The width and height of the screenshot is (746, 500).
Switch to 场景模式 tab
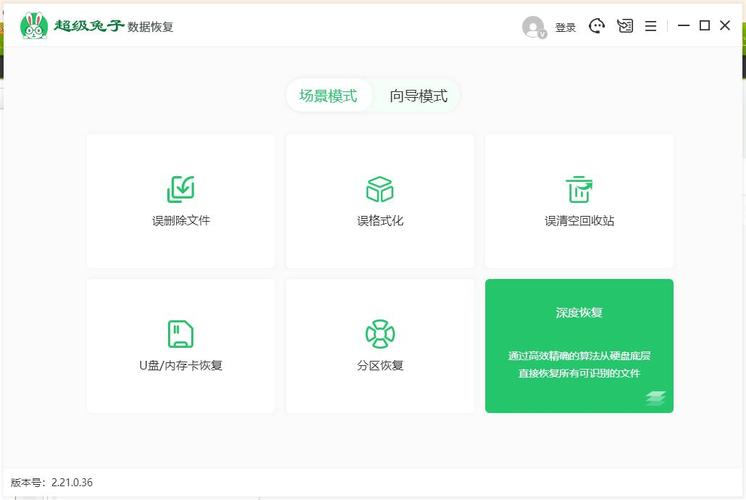(x=328, y=96)
